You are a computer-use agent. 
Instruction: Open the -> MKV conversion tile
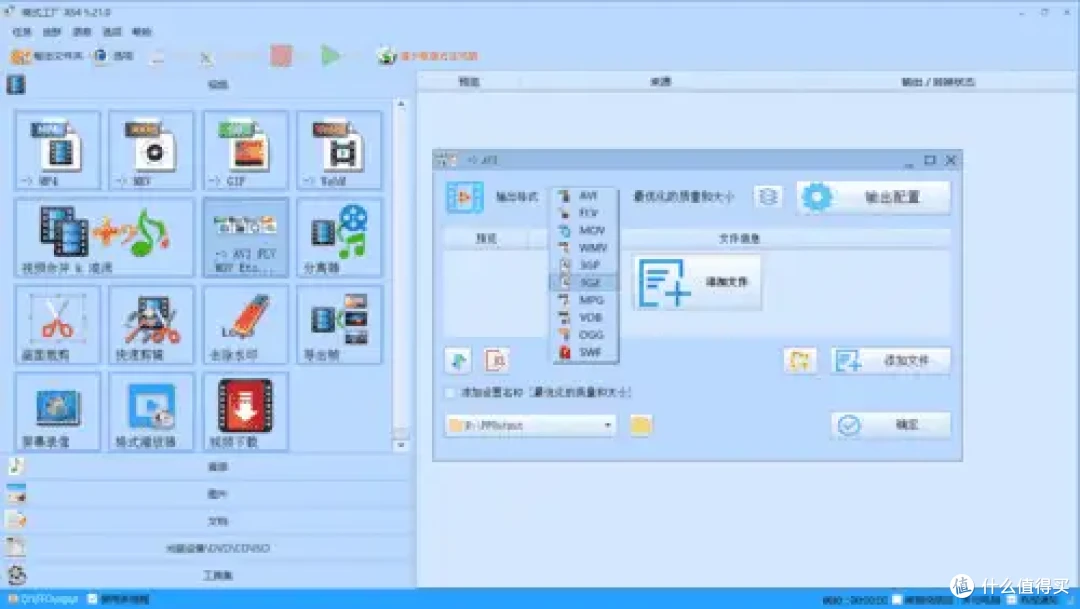point(152,150)
